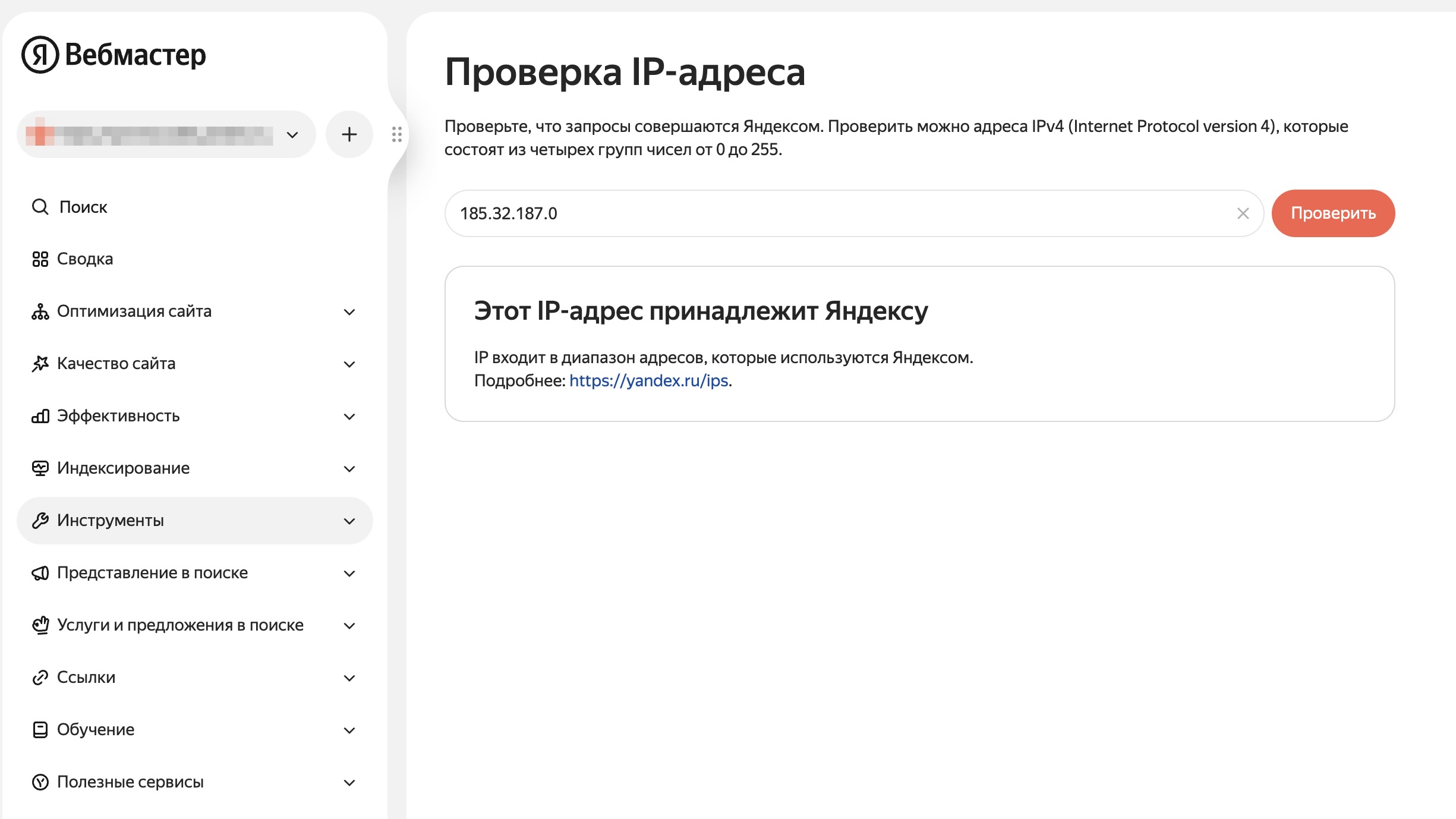Open Услуги и предложения в поиске
The image size is (1456, 819).
pyautogui.click(x=180, y=625)
